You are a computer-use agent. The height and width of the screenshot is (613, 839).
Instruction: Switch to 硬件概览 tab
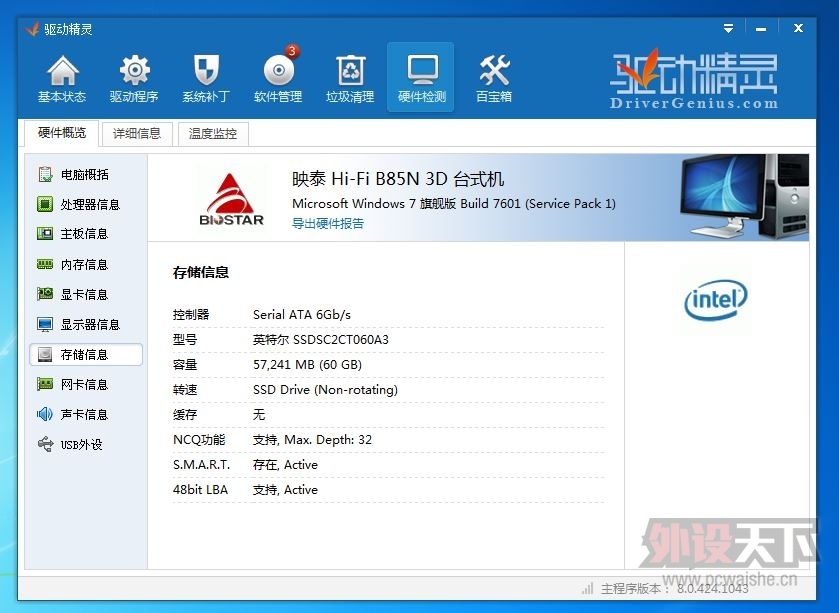tap(62, 133)
